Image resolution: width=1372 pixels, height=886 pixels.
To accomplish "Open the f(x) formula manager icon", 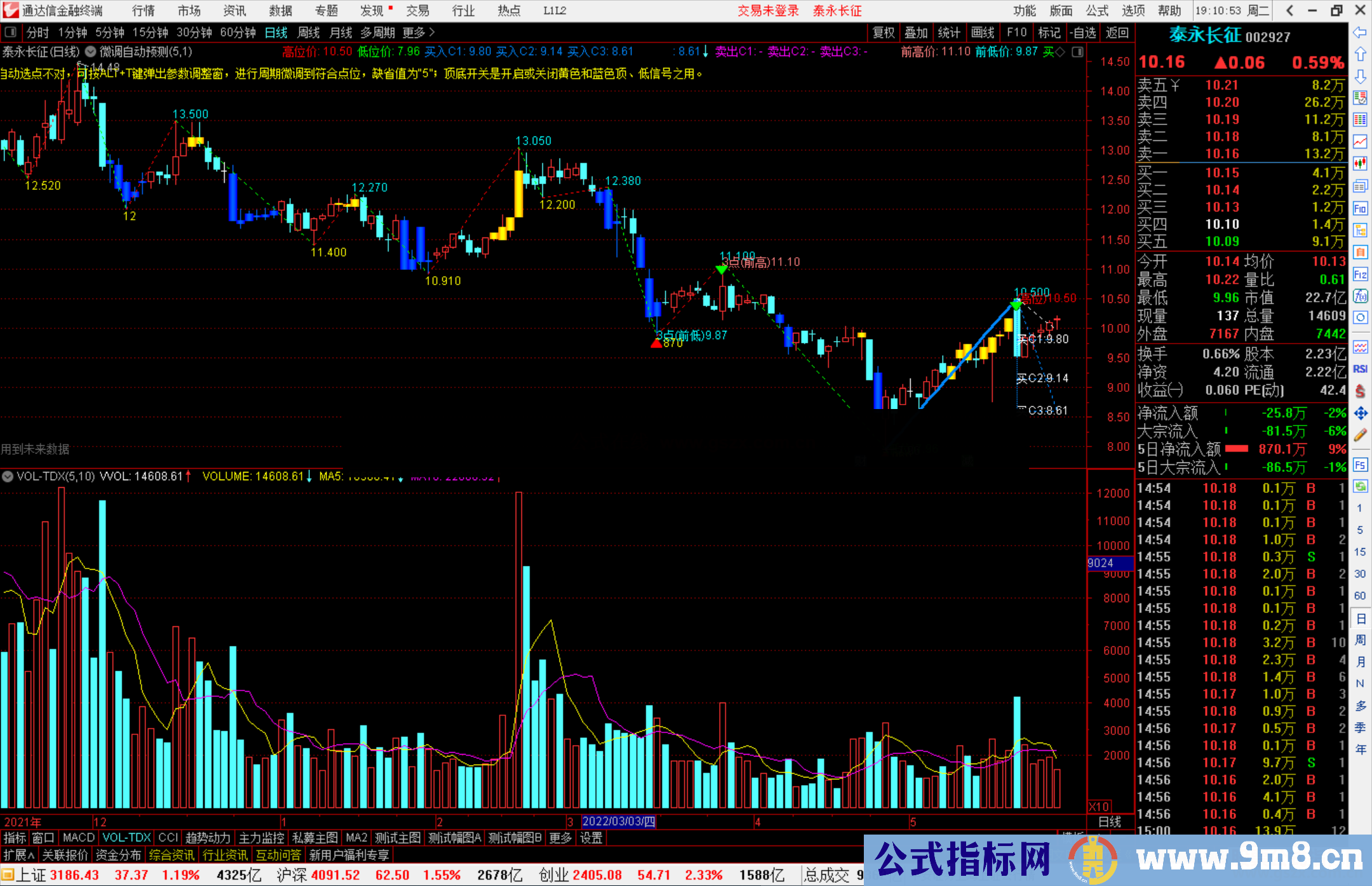I will [x=1360, y=296].
